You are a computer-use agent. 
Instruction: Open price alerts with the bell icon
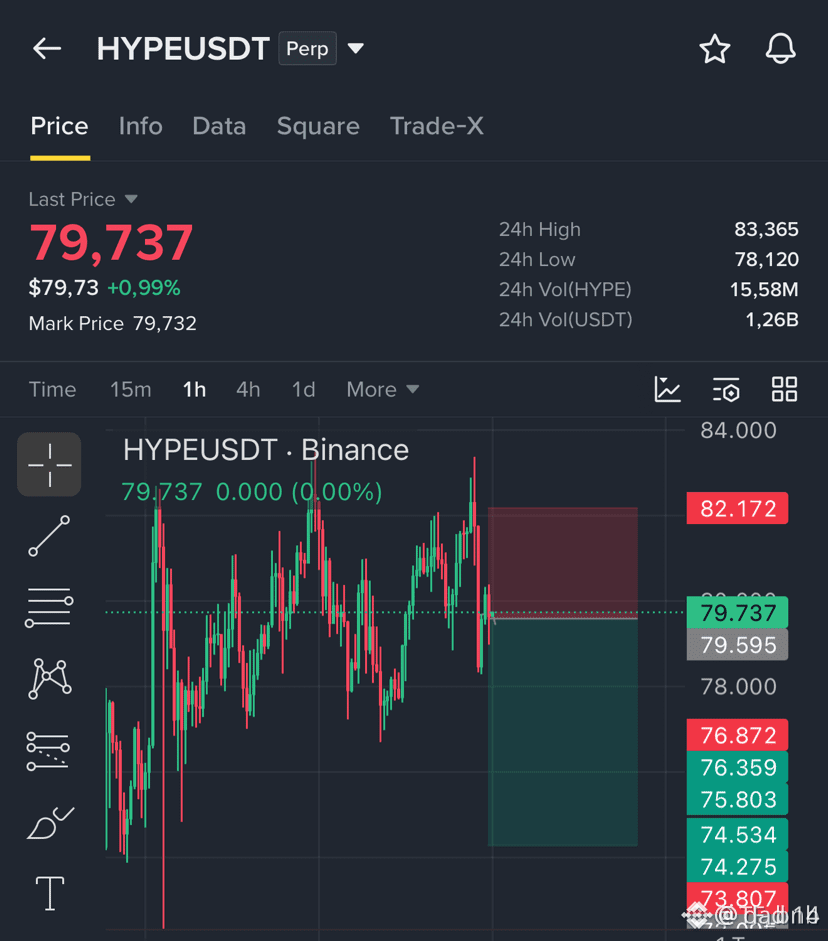781,49
